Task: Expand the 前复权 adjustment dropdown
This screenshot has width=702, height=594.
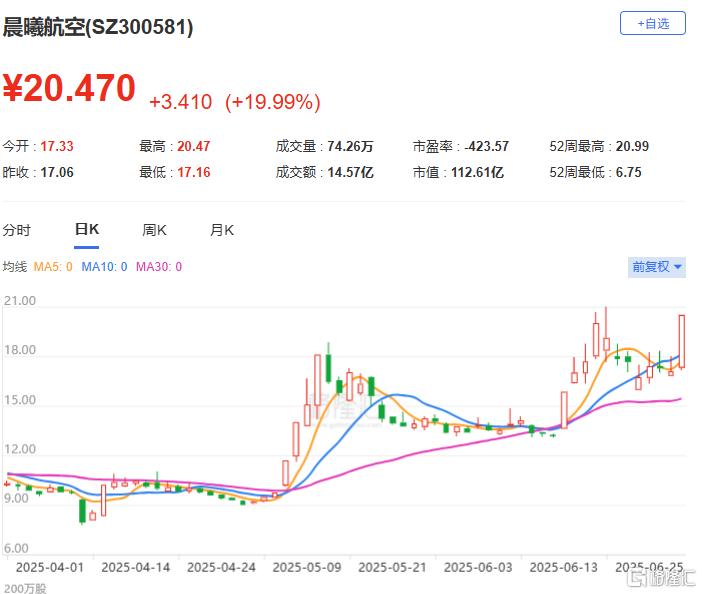Action: click(656, 267)
